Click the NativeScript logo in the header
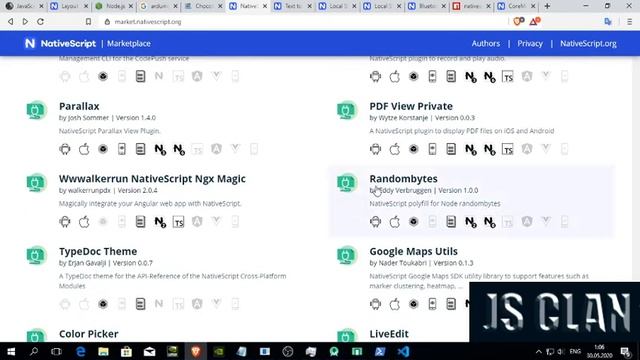 click(x=60, y=43)
